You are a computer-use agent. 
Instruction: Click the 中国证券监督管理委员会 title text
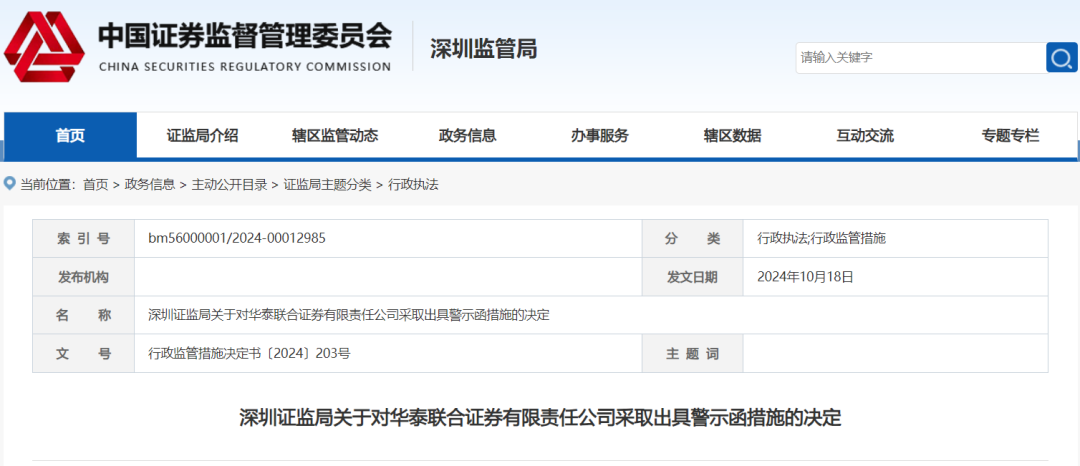coord(245,36)
